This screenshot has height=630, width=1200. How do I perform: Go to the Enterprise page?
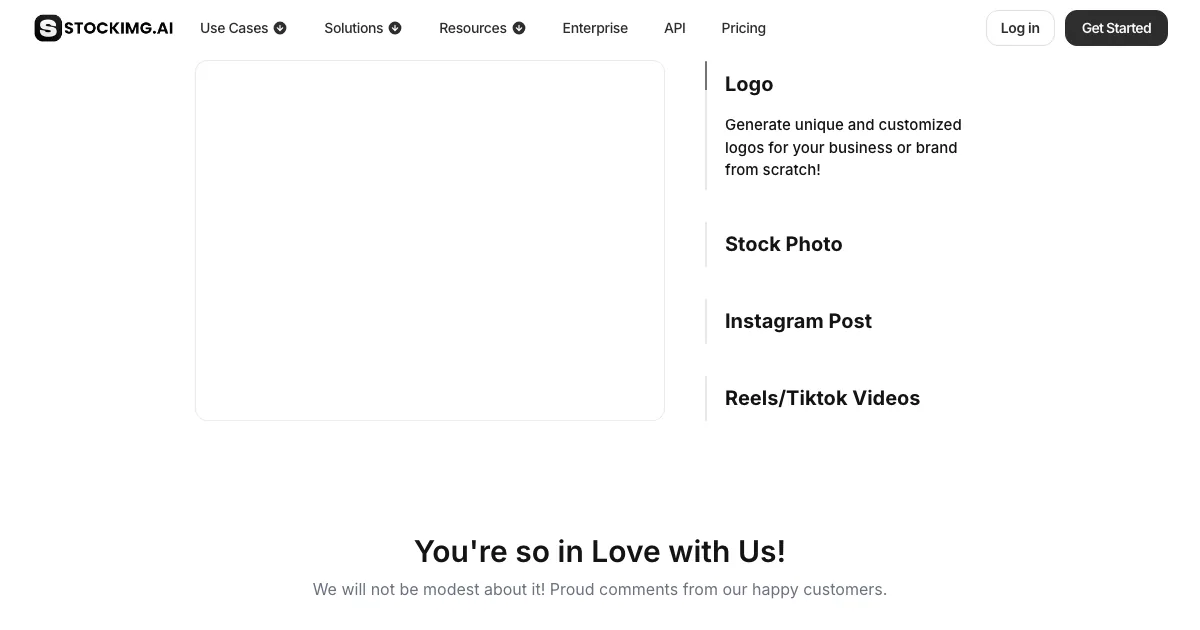tap(595, 28)
